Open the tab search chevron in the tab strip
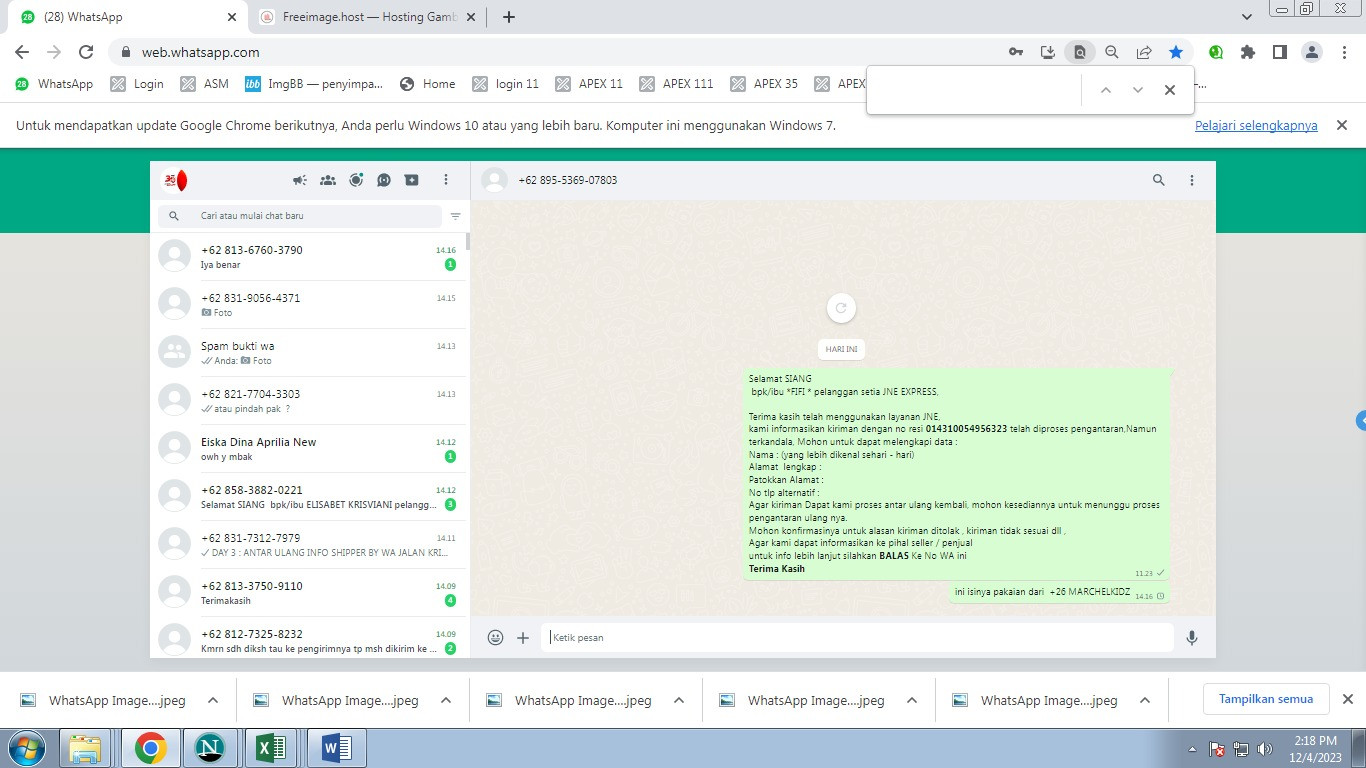The image size is (1366, 768). tap(1247, 17)
